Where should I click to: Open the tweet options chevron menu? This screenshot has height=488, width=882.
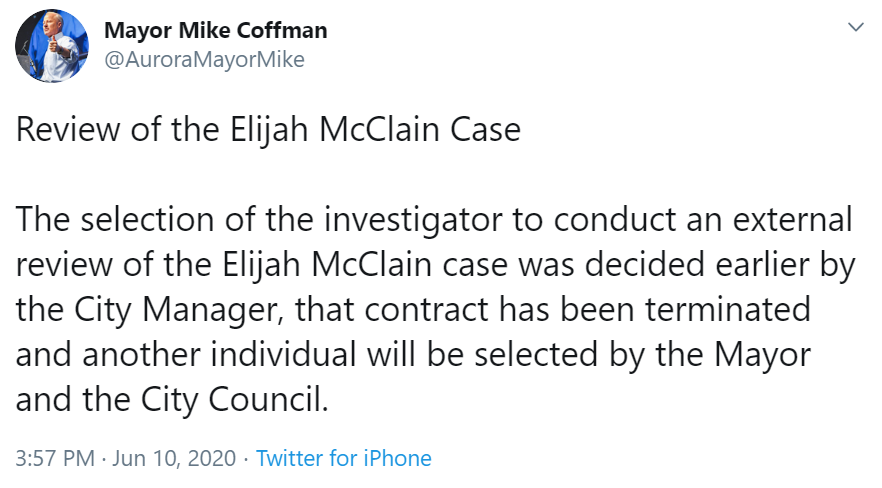point(855,27)
